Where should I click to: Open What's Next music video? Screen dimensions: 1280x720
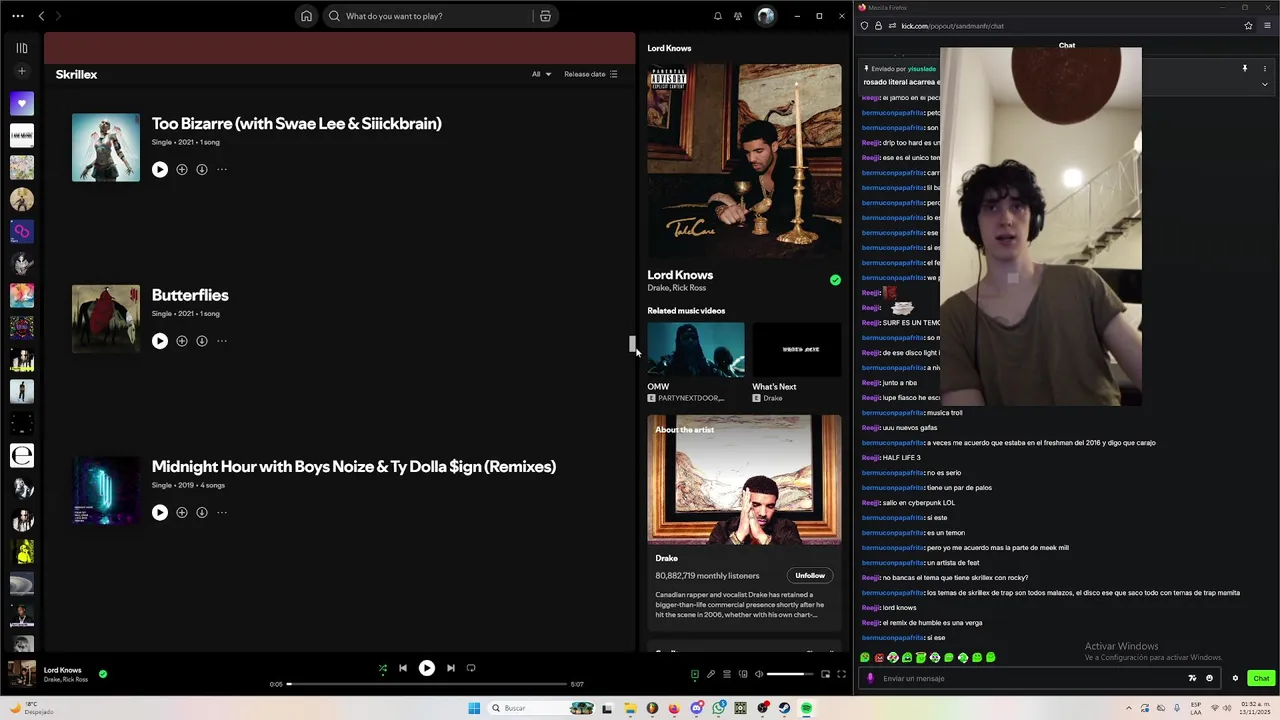click(797, 349)
